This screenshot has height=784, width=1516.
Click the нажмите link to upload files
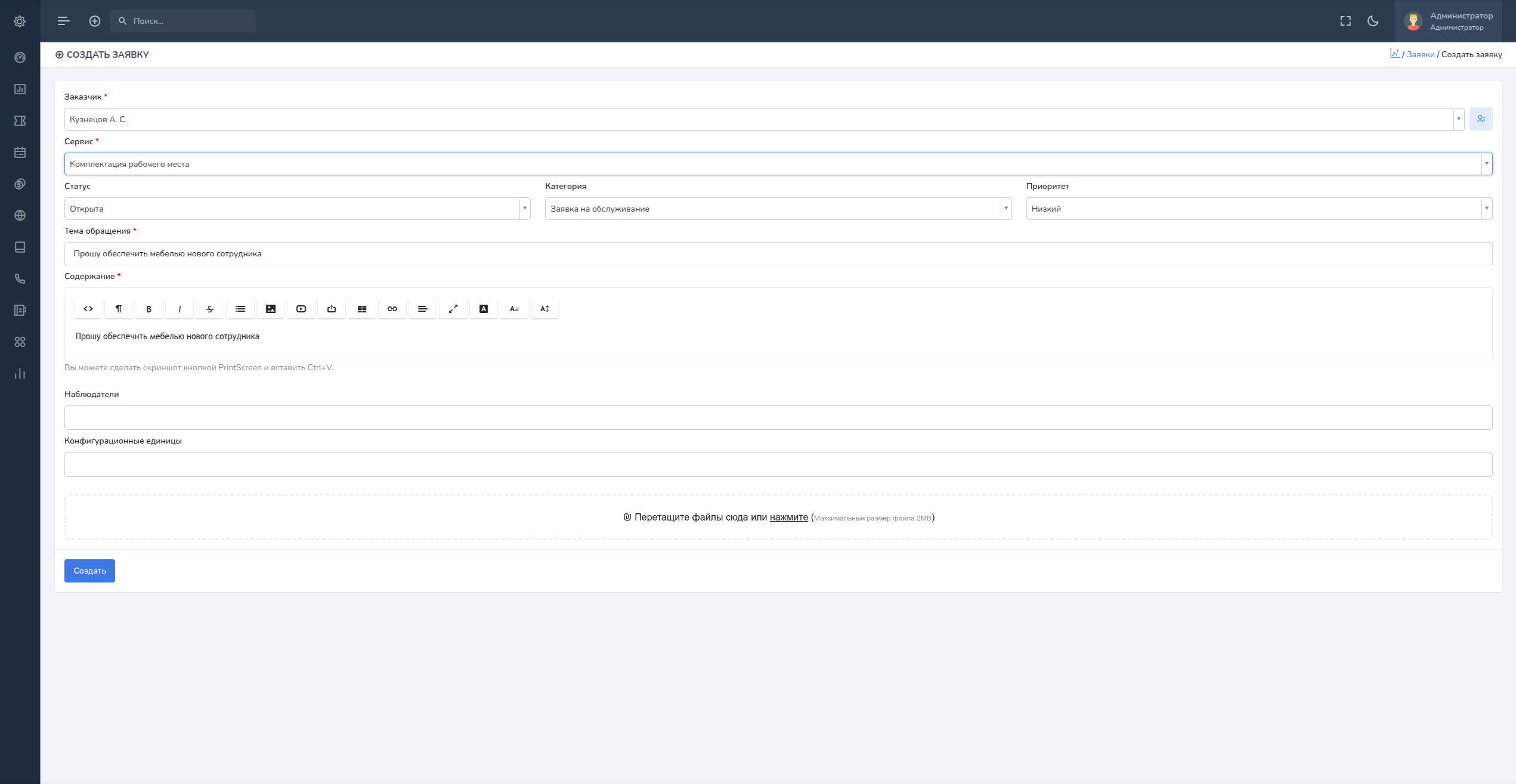pos(788,517)
